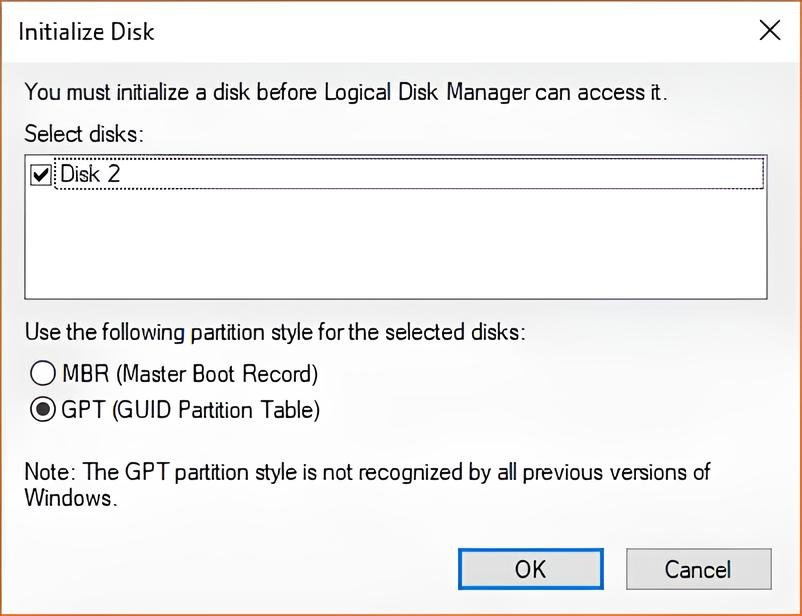The height and width of the screenshot is (616, 802).
Task: Click the 'You must initialize a disk' message
Action: click(346, 92)
